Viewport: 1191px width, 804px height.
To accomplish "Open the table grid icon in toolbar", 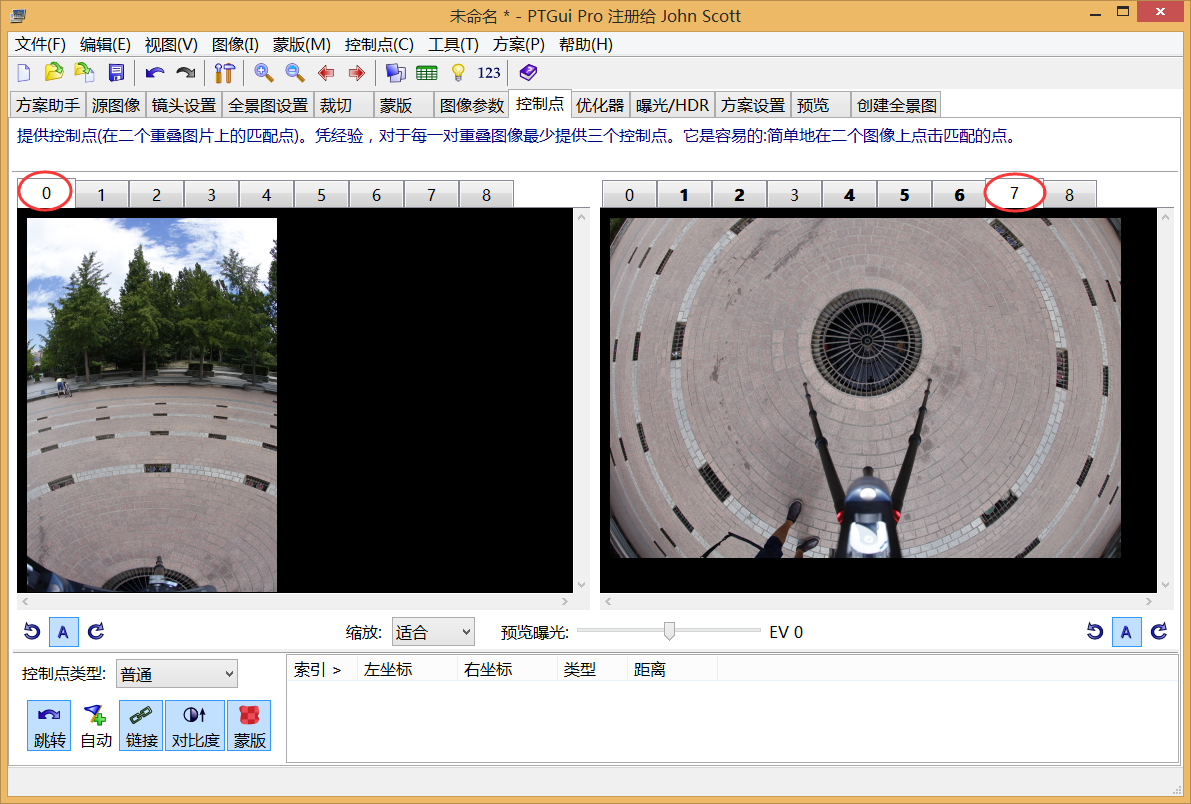I will coord(427,72).
